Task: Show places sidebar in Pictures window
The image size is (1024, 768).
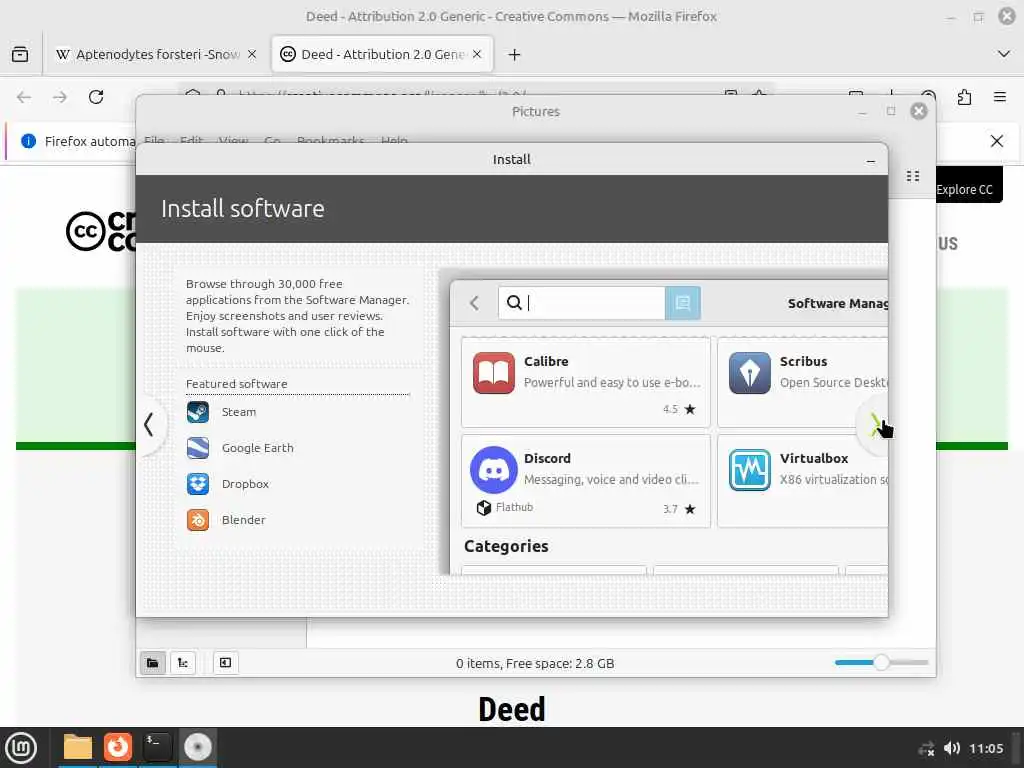Action: tap(153, 663)
